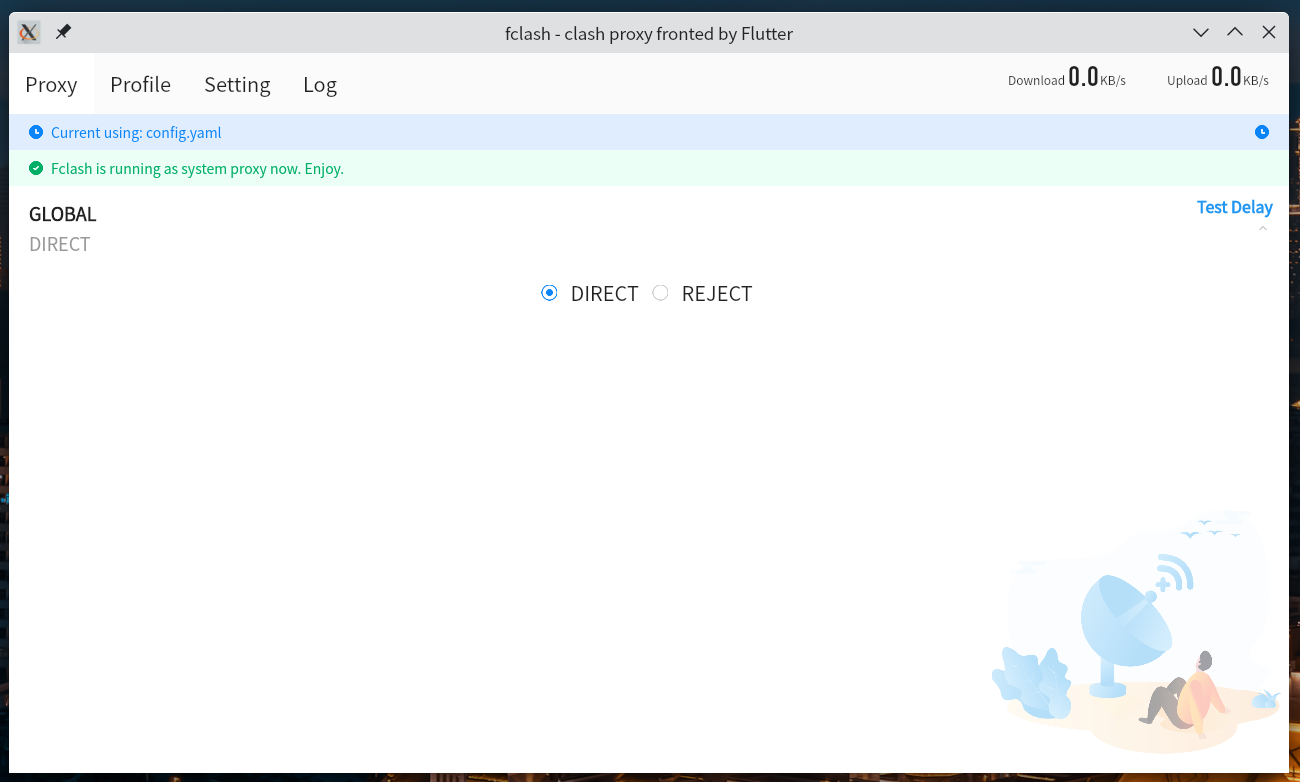Click the Download speed indicator
The width and height of the screenshot is (1300, 782).
(1067, 77)
